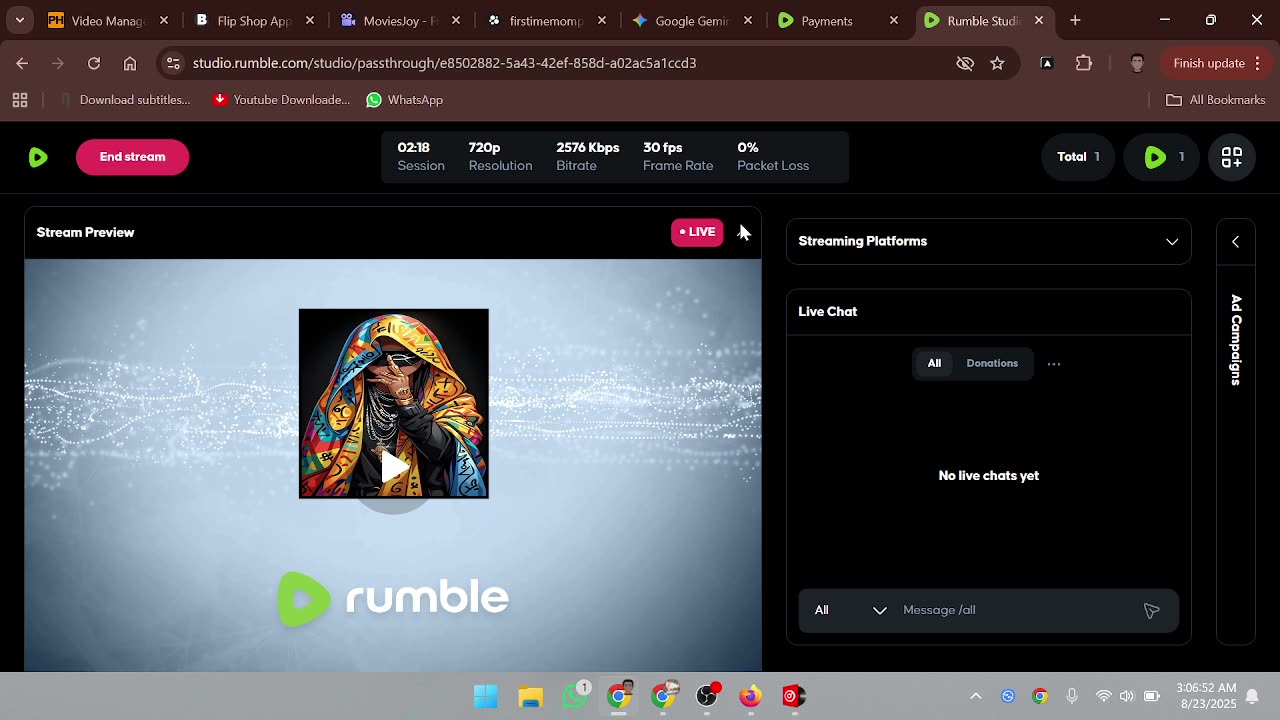This screenshot has width=1280, height=720.
Task: View site information icon in address bar
Action: click(173, 63)
